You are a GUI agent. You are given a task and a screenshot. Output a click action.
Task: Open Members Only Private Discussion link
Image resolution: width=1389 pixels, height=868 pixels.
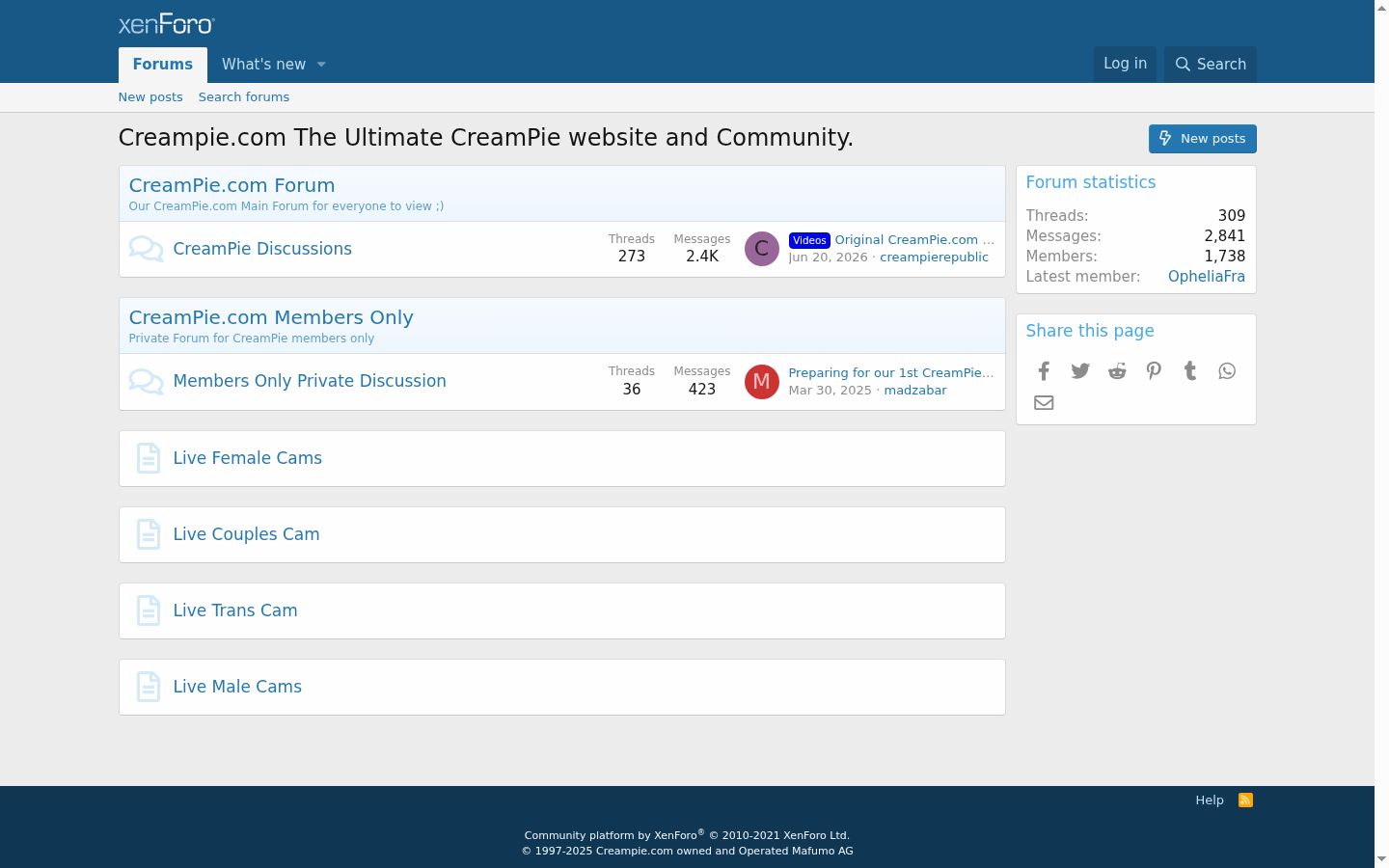310,381
